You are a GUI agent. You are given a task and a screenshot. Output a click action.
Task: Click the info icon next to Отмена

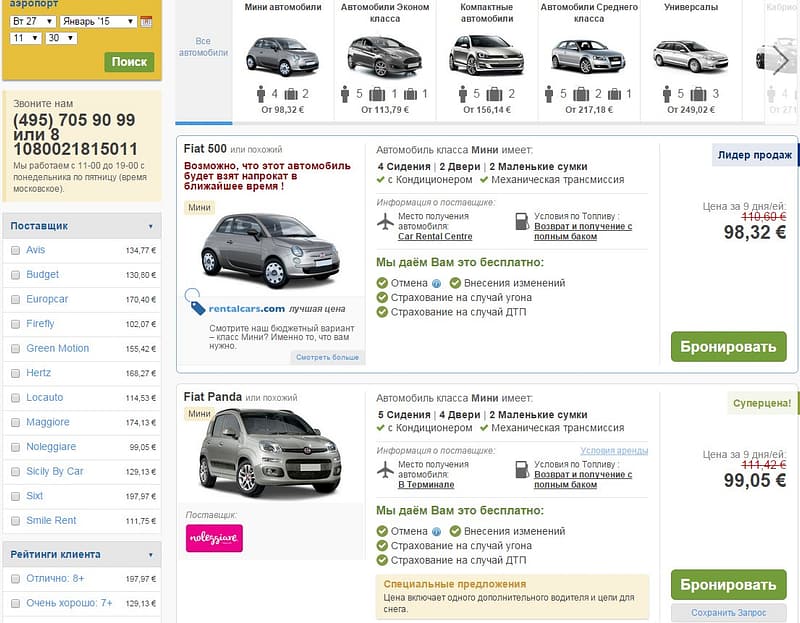tap(436, 283)
